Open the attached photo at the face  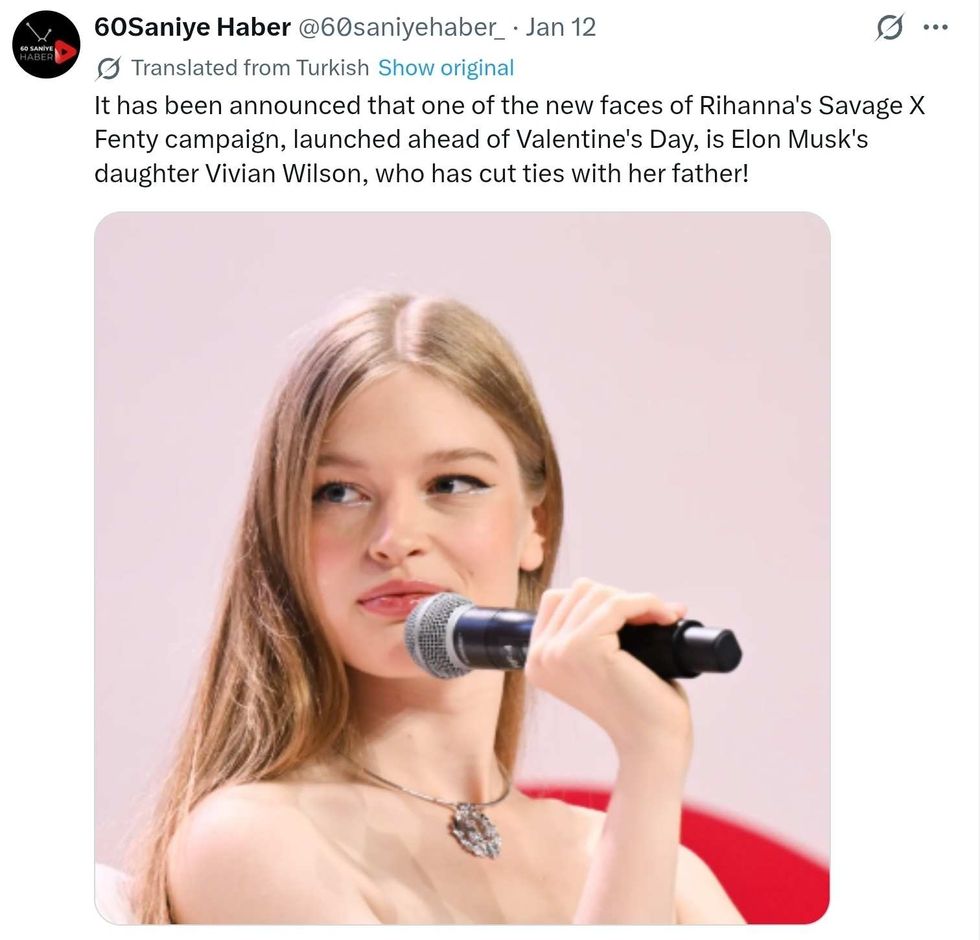[x=420, y=500]
